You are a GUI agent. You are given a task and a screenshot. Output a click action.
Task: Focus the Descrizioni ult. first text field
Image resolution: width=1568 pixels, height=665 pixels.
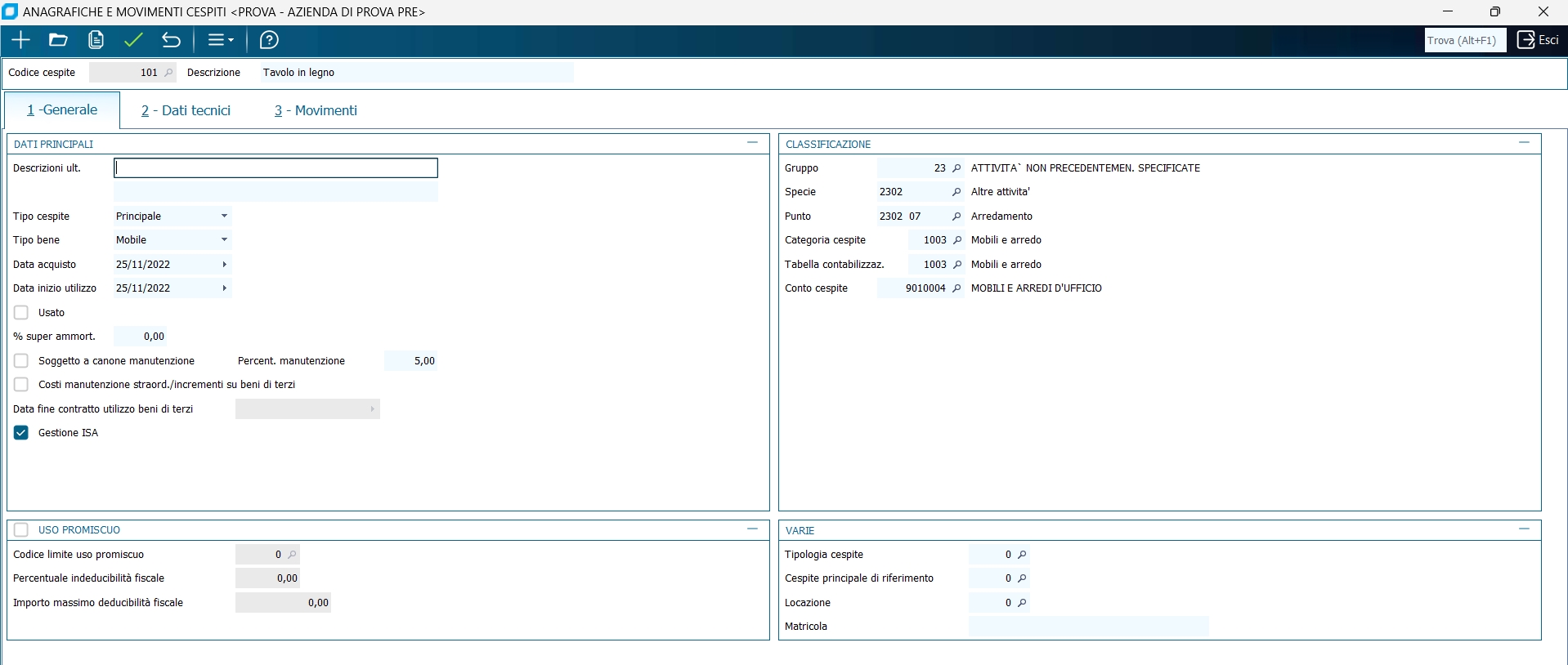point(276,168)
